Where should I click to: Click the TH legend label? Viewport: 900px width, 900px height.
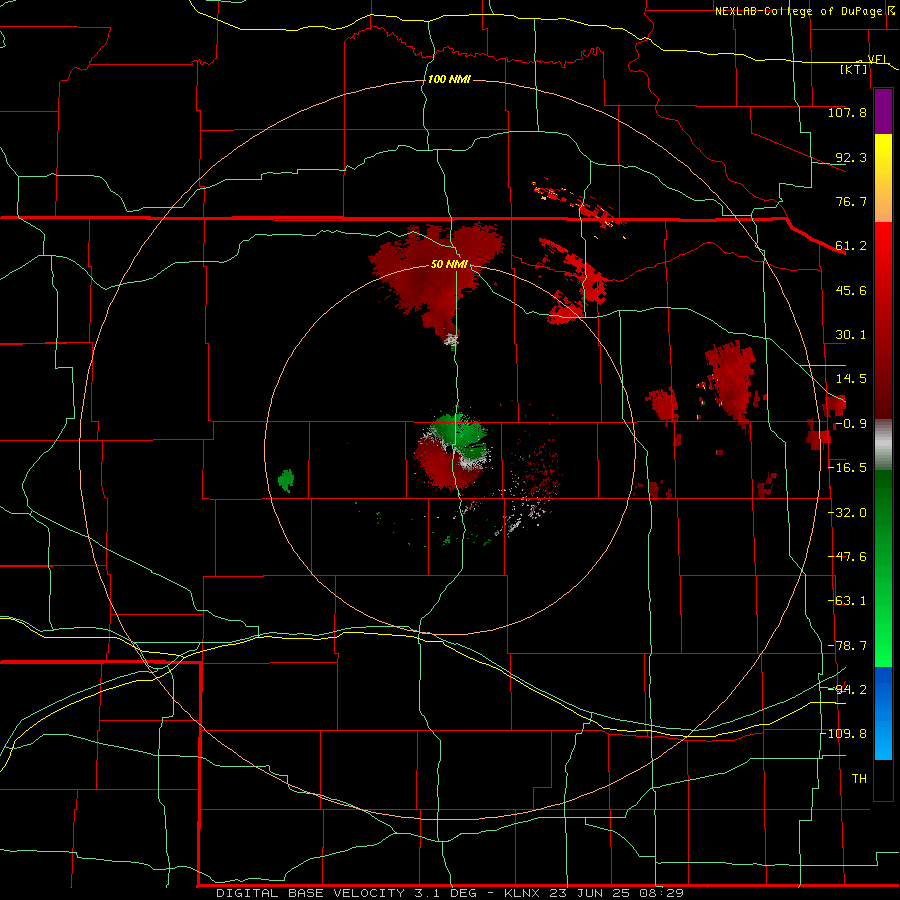(x=859, y=779)
